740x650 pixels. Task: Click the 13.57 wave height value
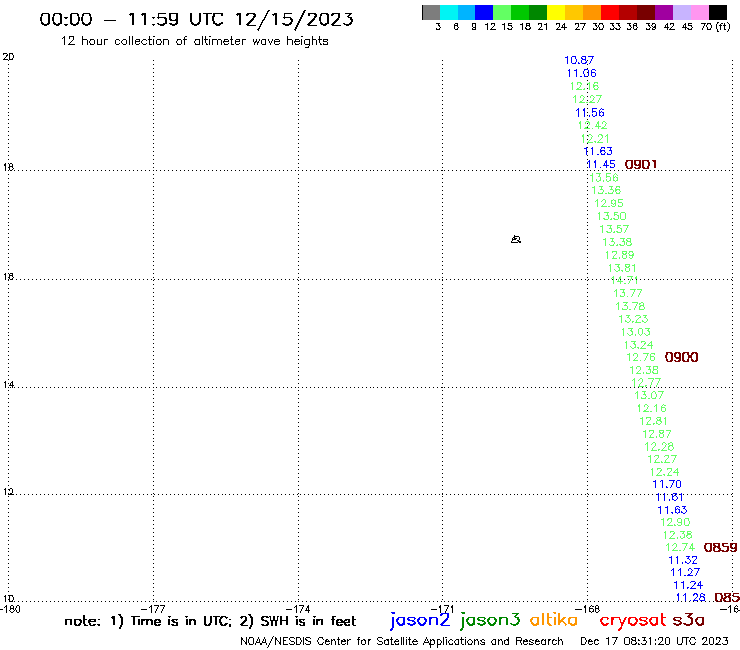pos(614,229)
